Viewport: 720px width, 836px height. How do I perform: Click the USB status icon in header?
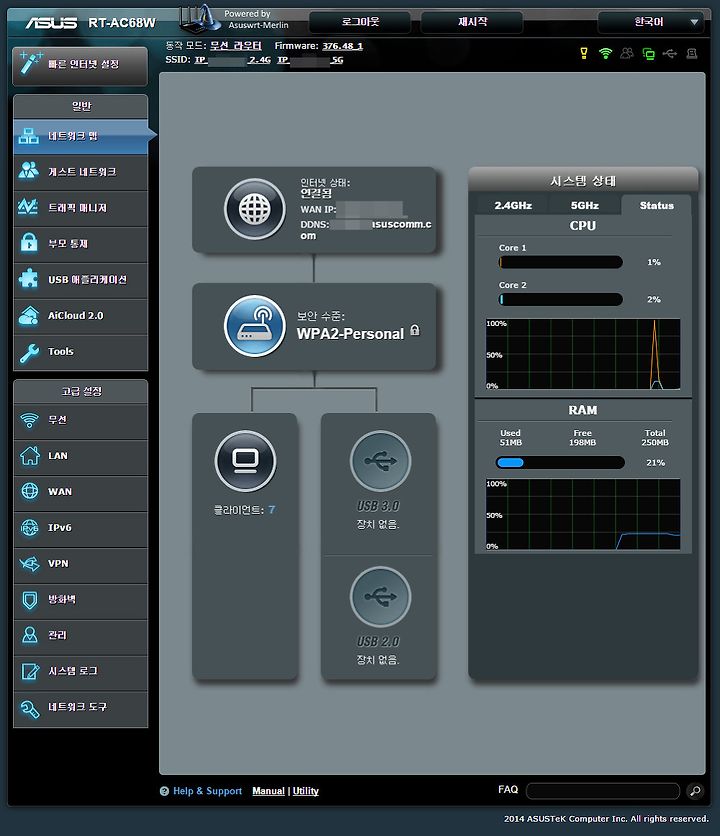click(670, 53)
